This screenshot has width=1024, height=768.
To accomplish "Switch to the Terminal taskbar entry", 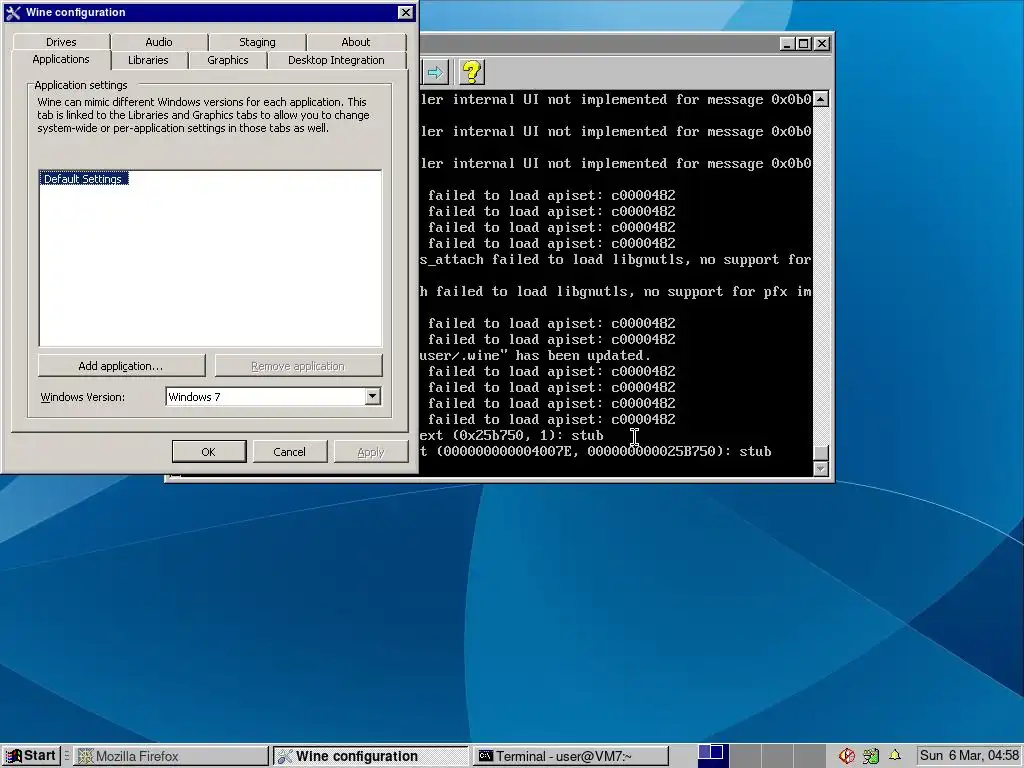I will pyautogui.click(x=571, y=756).
